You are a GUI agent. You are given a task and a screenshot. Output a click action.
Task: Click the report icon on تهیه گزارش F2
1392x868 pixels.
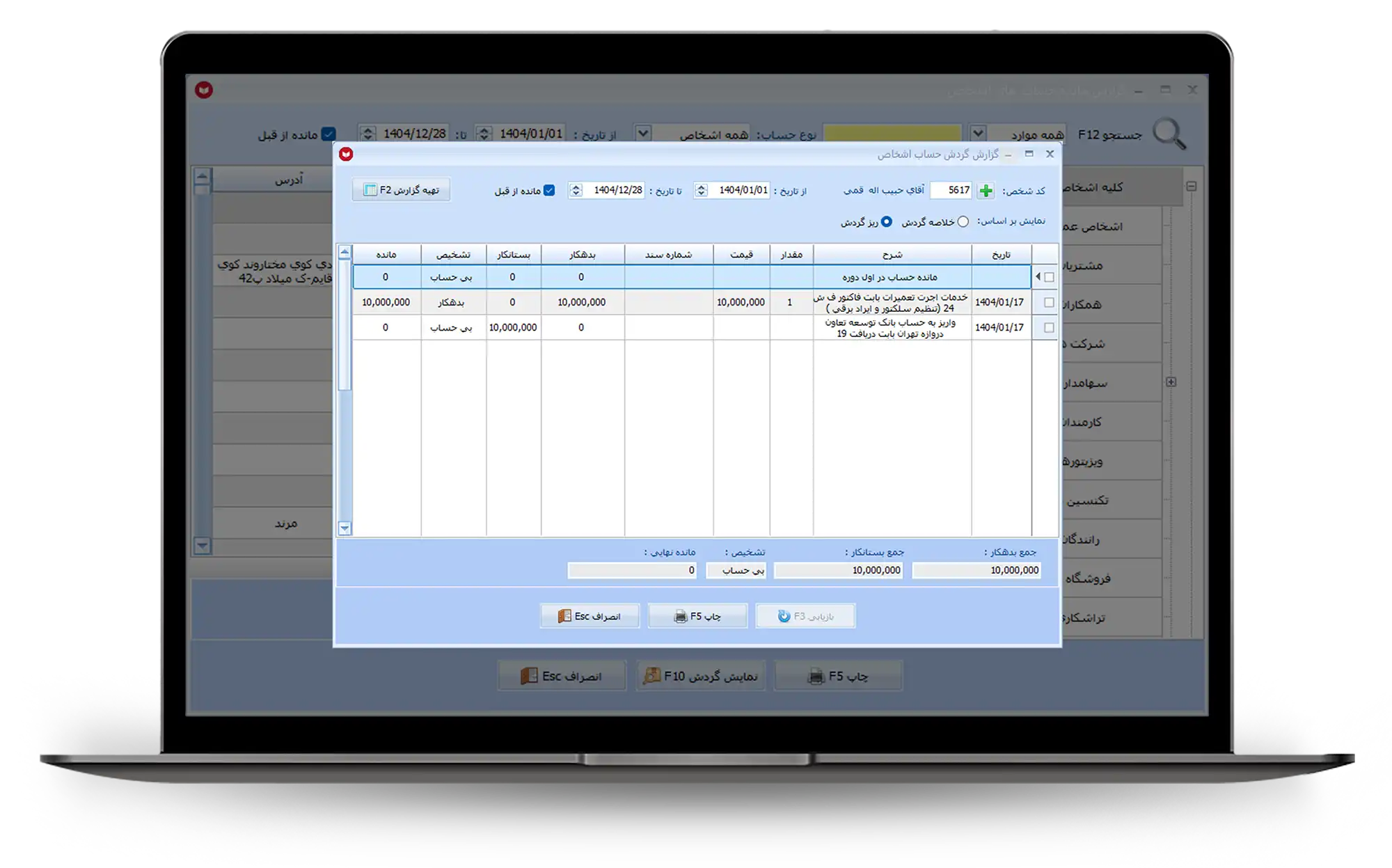point(370,190)
